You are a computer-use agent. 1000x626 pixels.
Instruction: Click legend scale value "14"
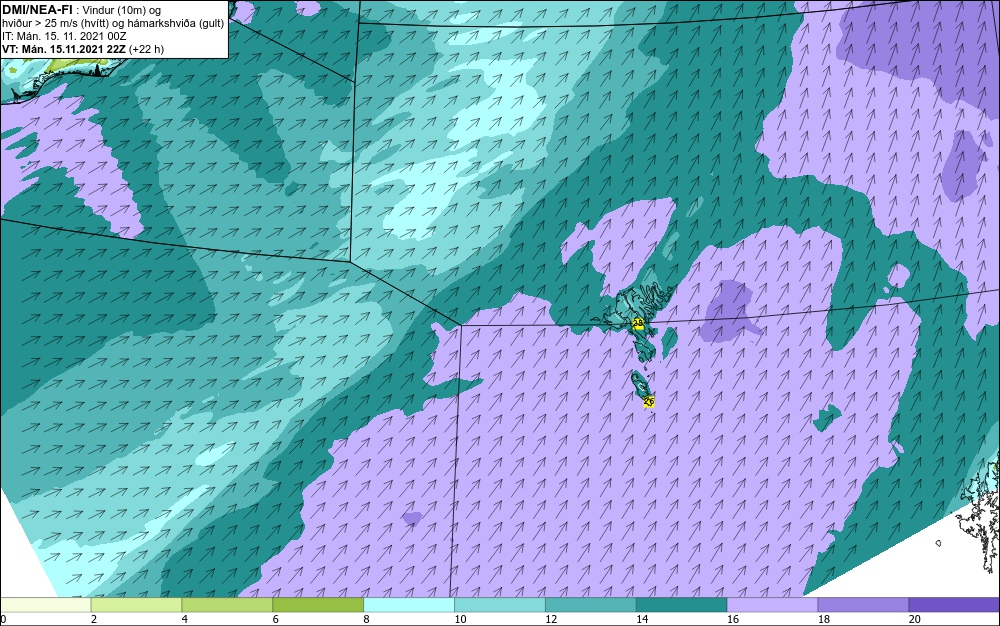point(642,619)
